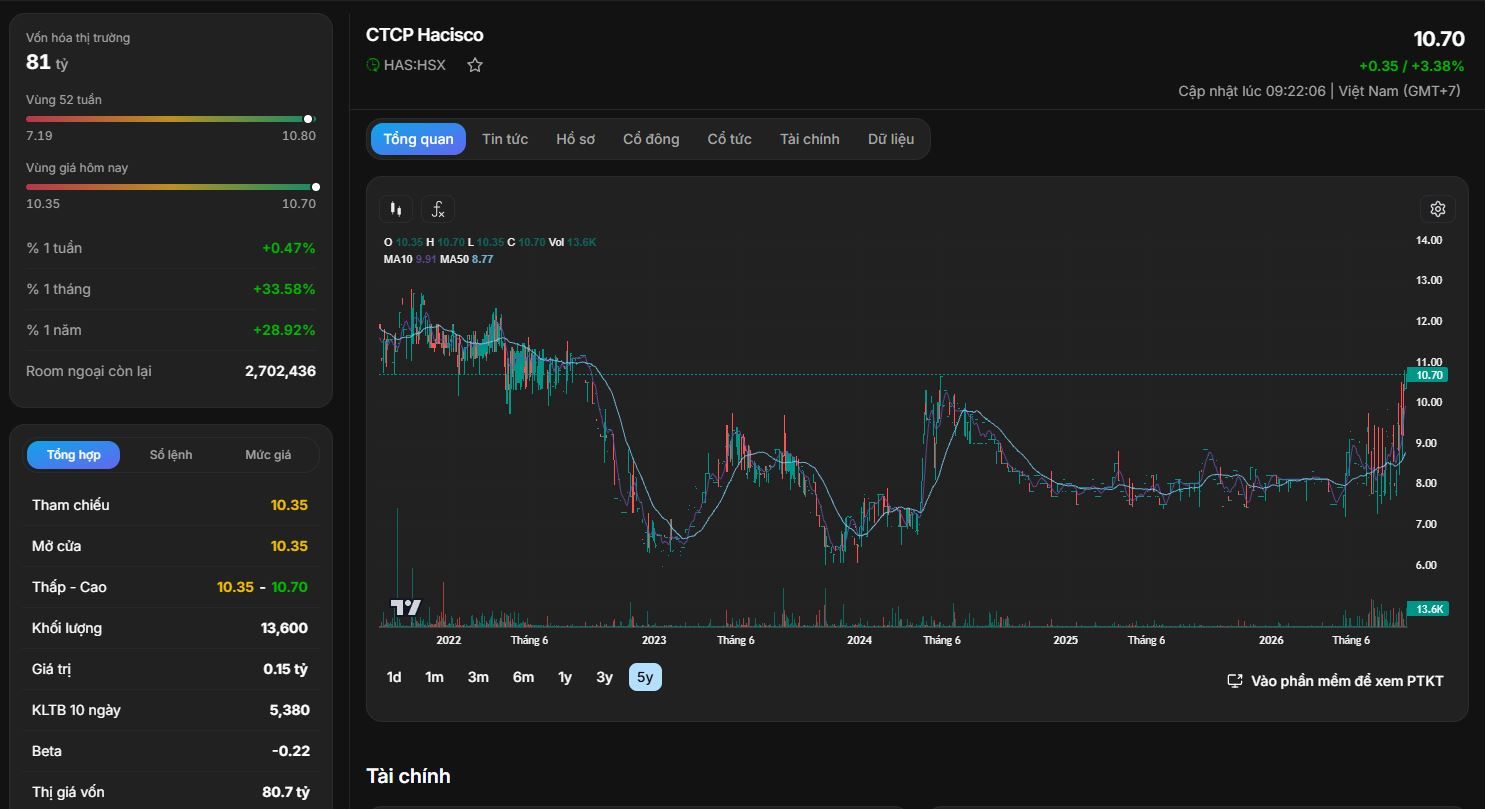The width and height of the screenshot is (1485, 809).
Task: Open the Tin tức tab
Action: pyautogui.click(x=505, y=139)
